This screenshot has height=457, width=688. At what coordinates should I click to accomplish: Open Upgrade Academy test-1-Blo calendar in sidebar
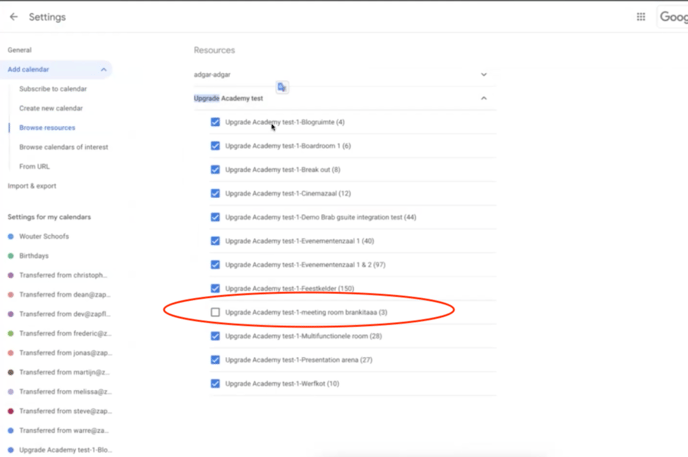(65, 450)
